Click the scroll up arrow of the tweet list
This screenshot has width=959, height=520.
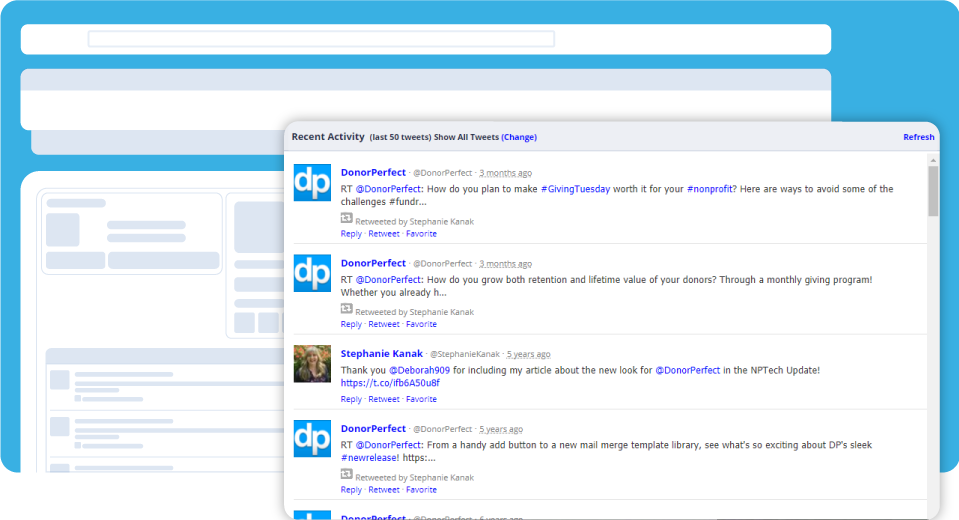click(933, 160)
